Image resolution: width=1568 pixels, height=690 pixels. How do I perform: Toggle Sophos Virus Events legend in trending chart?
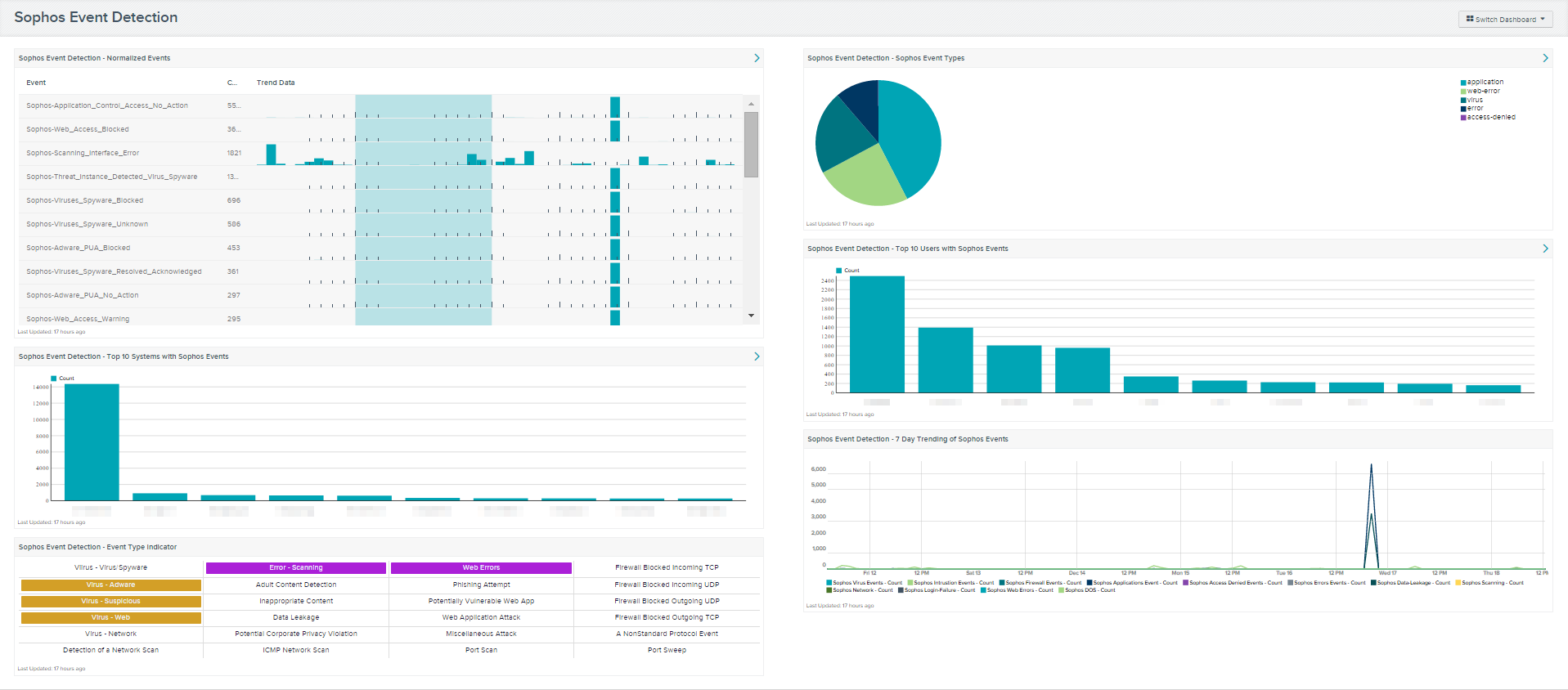pyautogui.click(x=865, y=583)
